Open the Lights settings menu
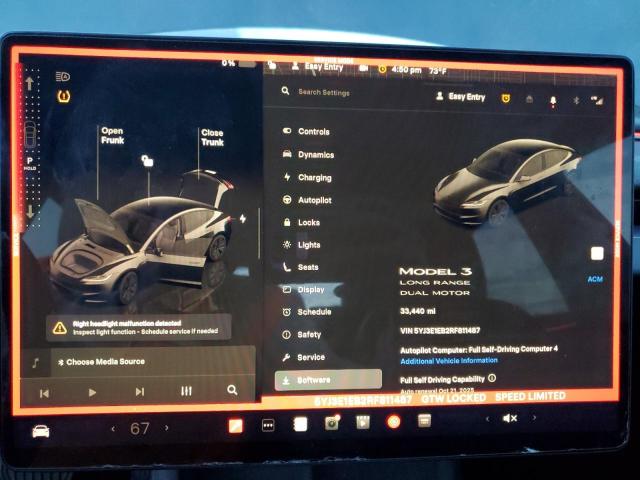The width and height of the screenshot is (640, 480). point(302,245)
